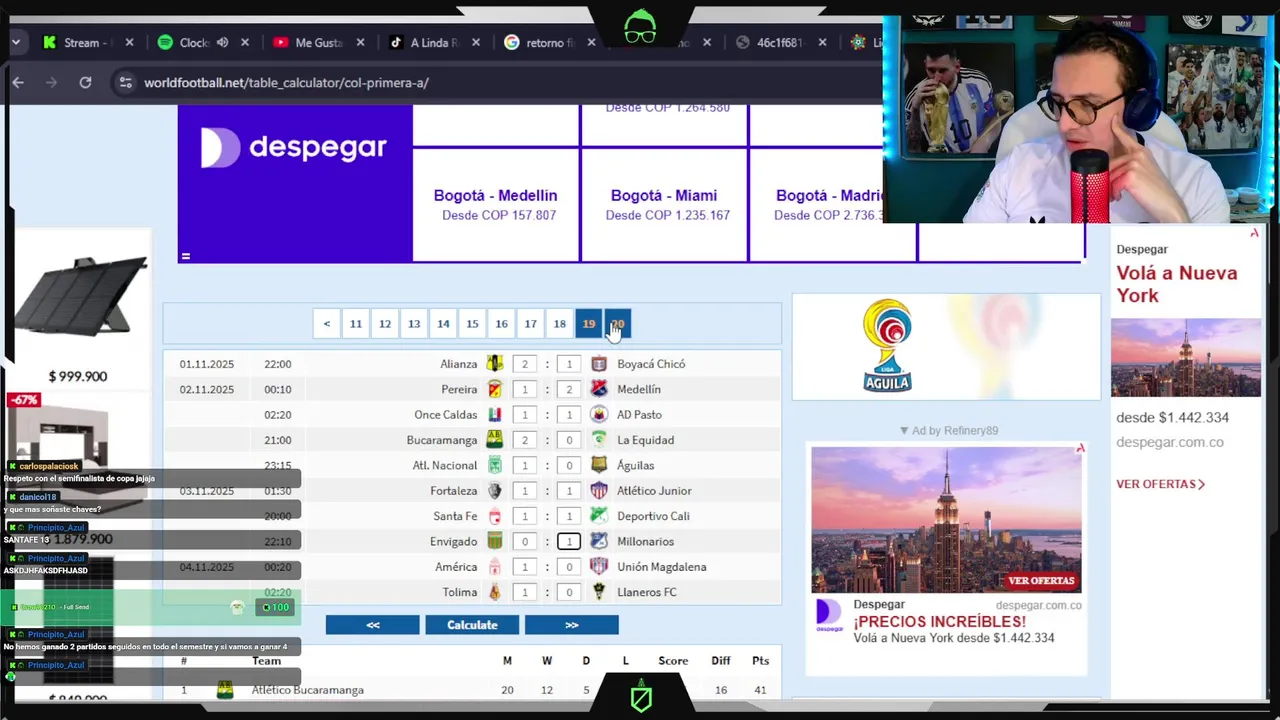The image size is (1280, 720).
Task: Click Atlético Bucaramanga crest in standings table
Action: 225,690
